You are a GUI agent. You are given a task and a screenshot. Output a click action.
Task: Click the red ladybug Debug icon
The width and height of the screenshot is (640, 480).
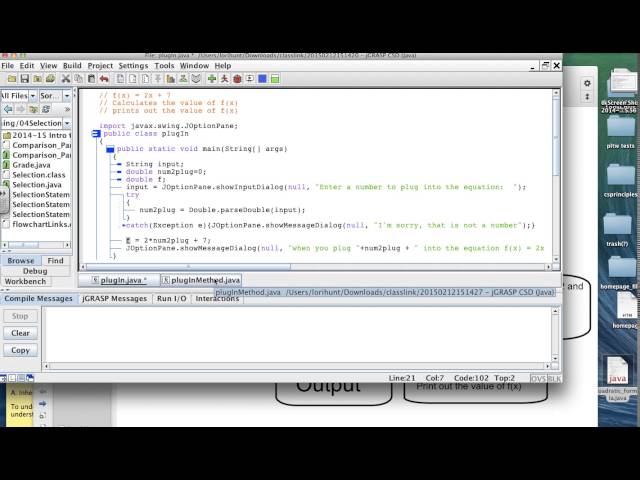pyautogui.click(x=237, y=79)
